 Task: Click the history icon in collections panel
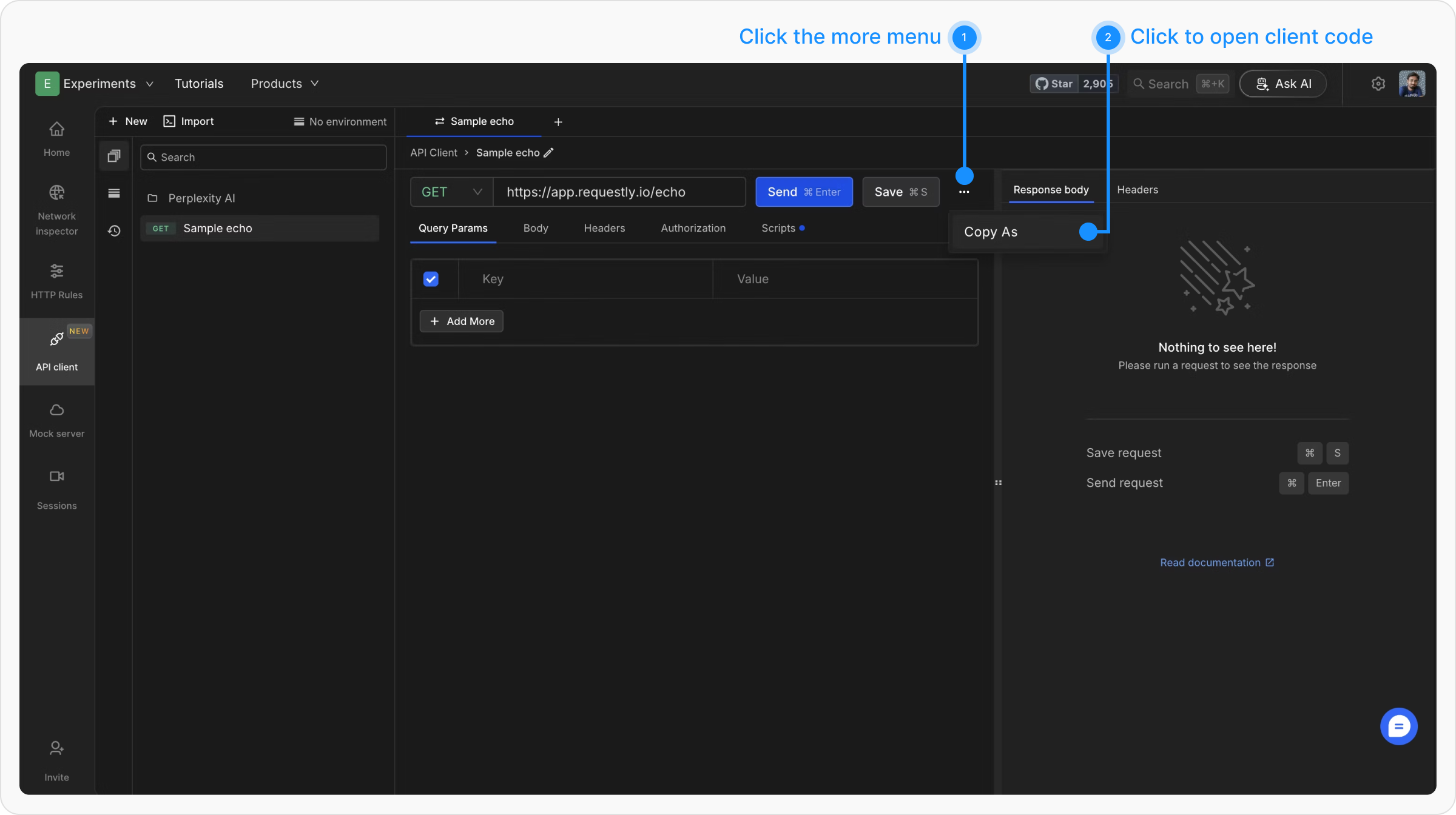(114, 231)
